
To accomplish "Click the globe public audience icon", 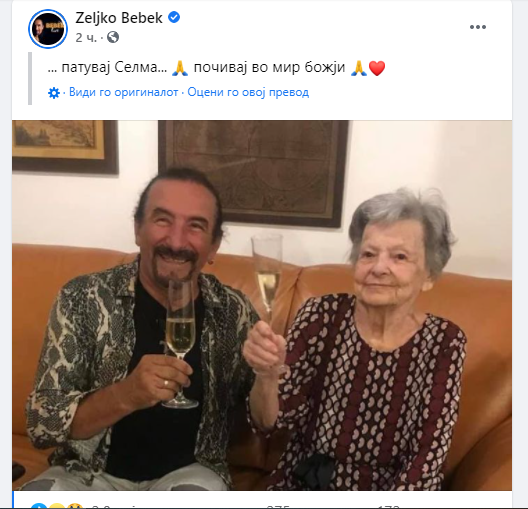I will click(113, 37).
